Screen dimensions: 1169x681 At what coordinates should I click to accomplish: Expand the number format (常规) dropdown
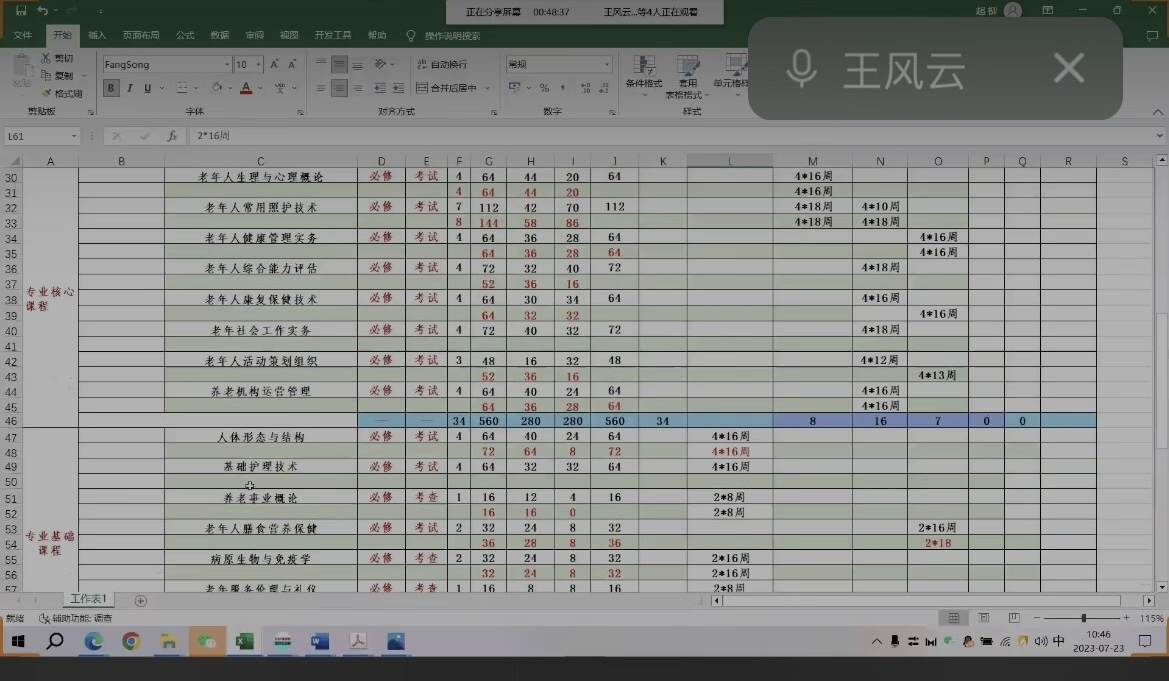pos(606,65)
